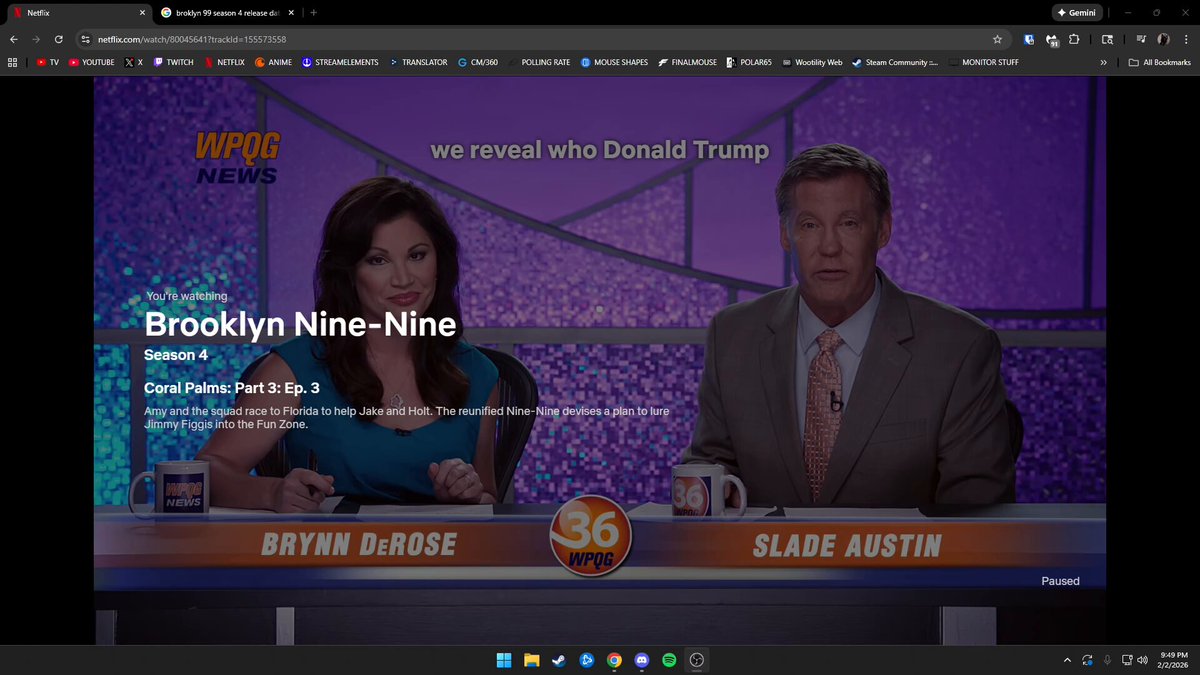View site information for netflix.com
This screenshot has width=1200, height=675.
[x=87, y=39]
